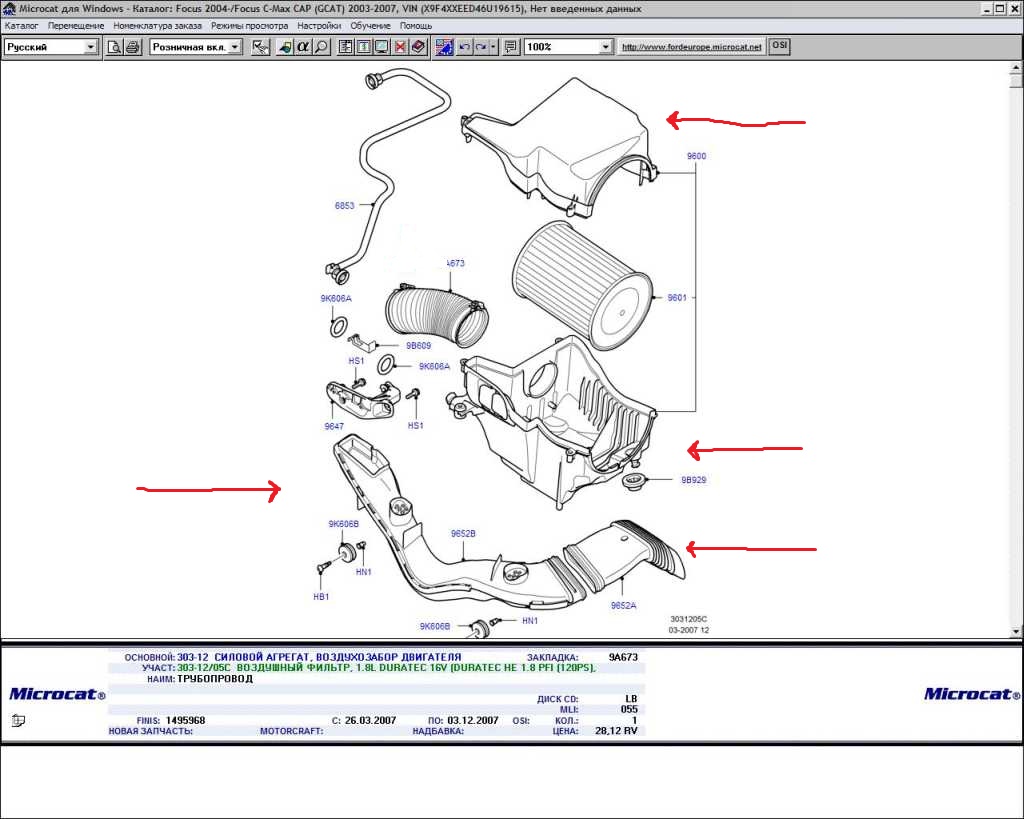1024x819 pixels.
Task: Open the Настройки menu
Action: pyautogui.click(x=319, y=25)
